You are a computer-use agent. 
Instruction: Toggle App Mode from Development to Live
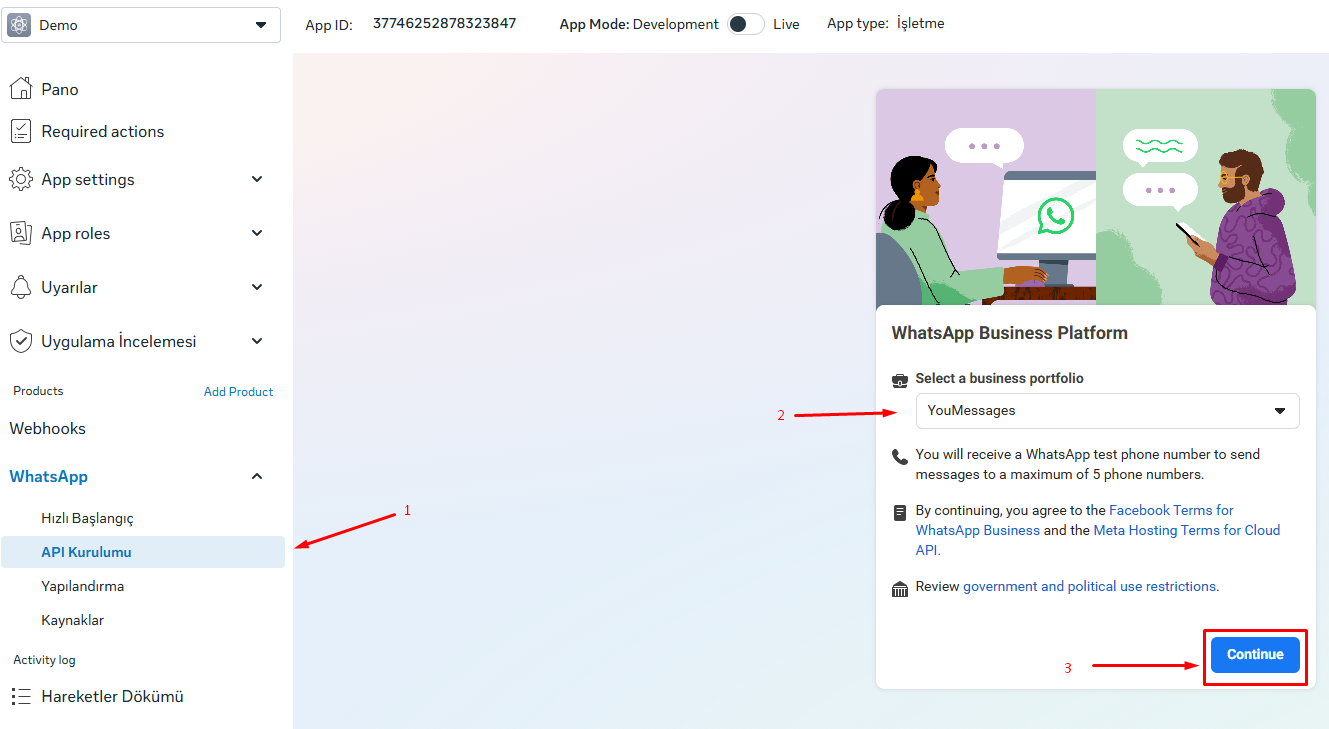pyautogui.click(x=746, y=24)
